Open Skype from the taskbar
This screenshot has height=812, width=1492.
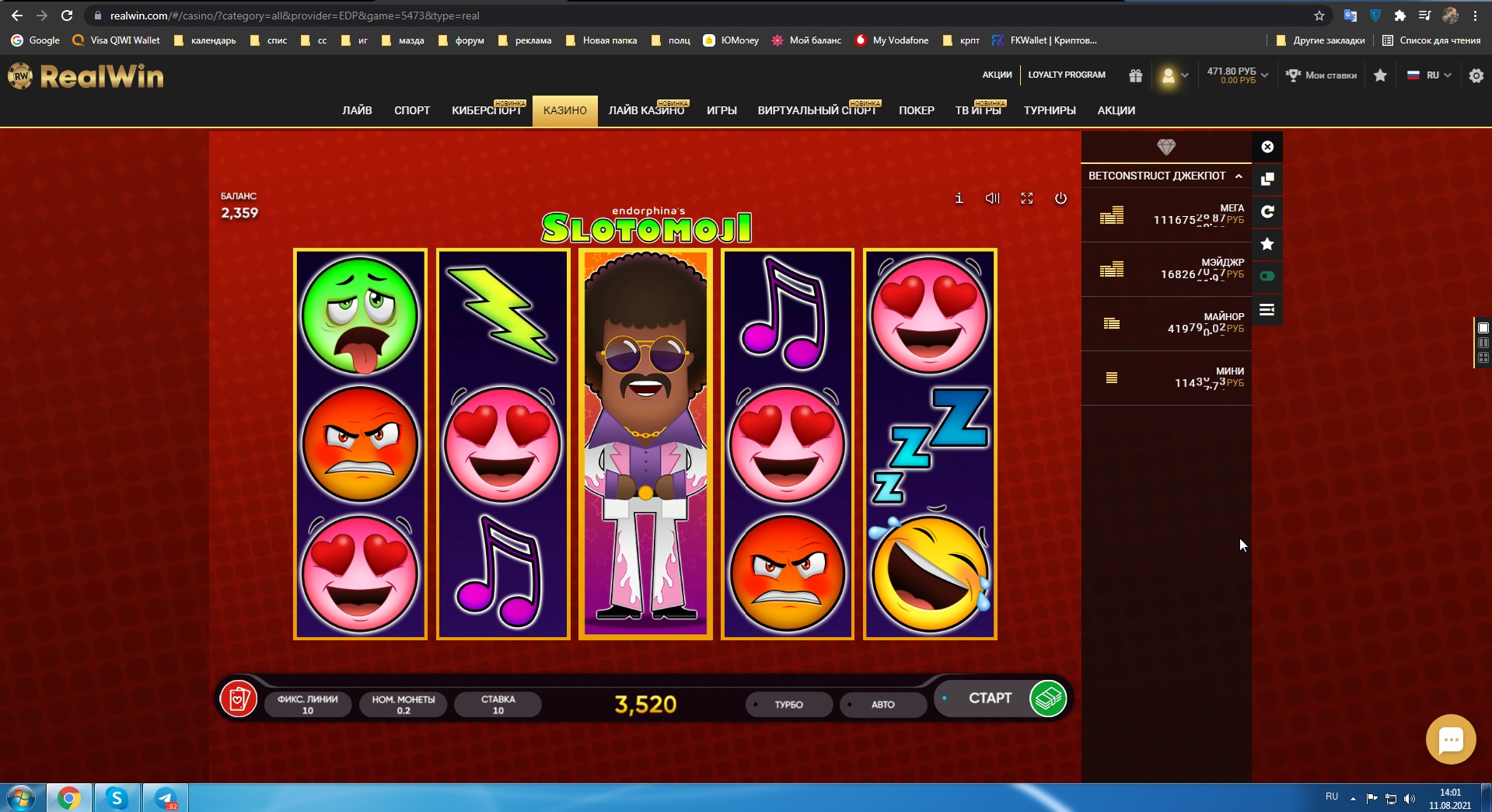[x=117, y=798]
